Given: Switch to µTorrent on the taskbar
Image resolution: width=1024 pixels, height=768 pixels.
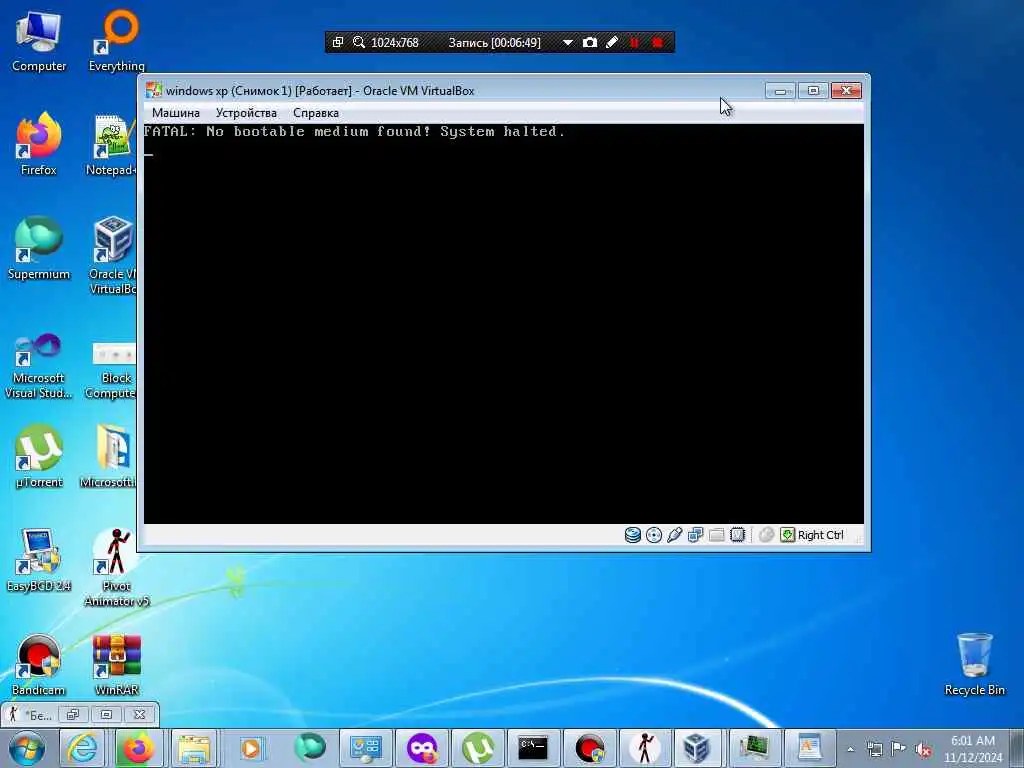Looking at the screenshot, I should point(478,748).
